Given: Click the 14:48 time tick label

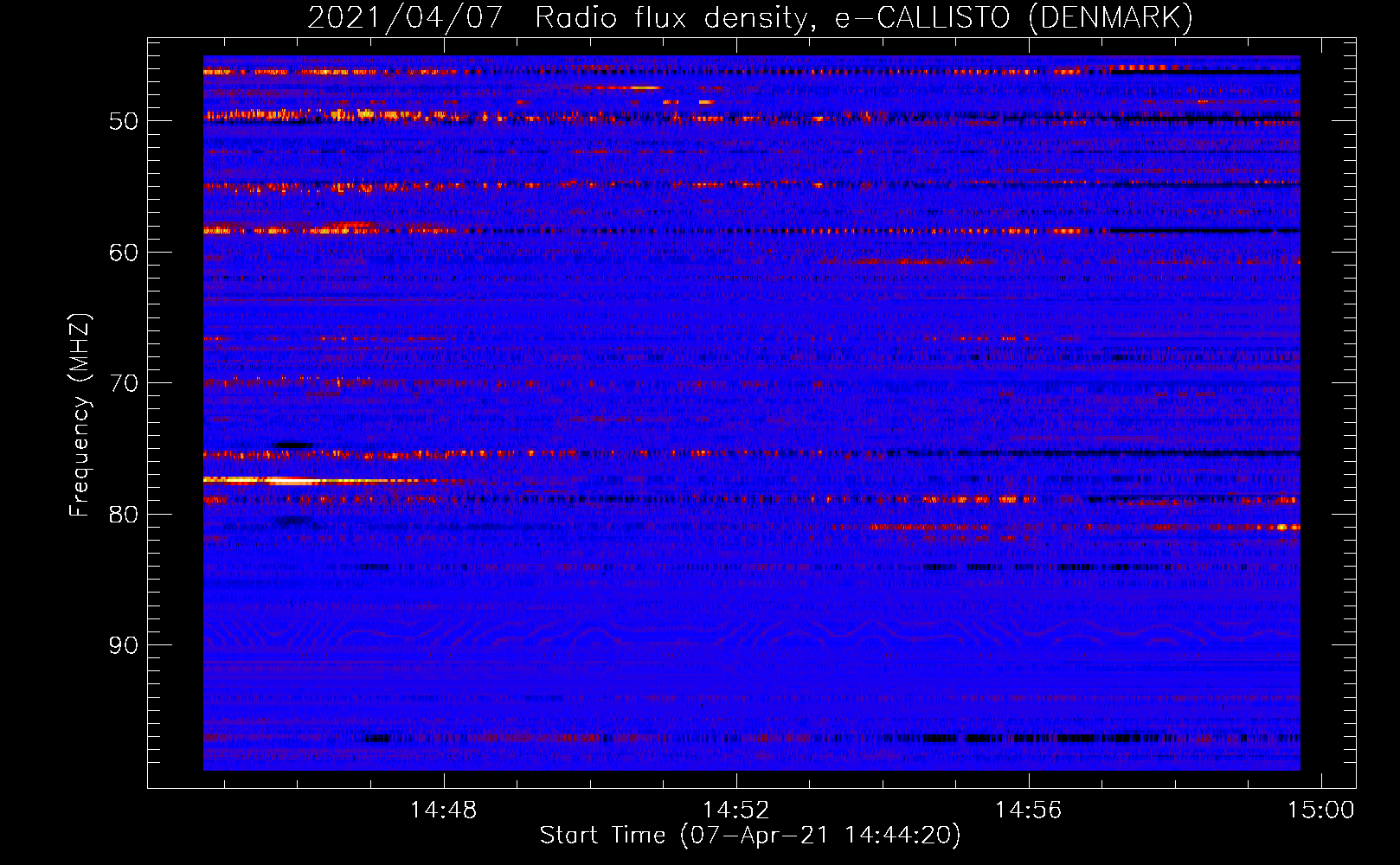Looking at the screenshot, I should (x=443, y=810).
